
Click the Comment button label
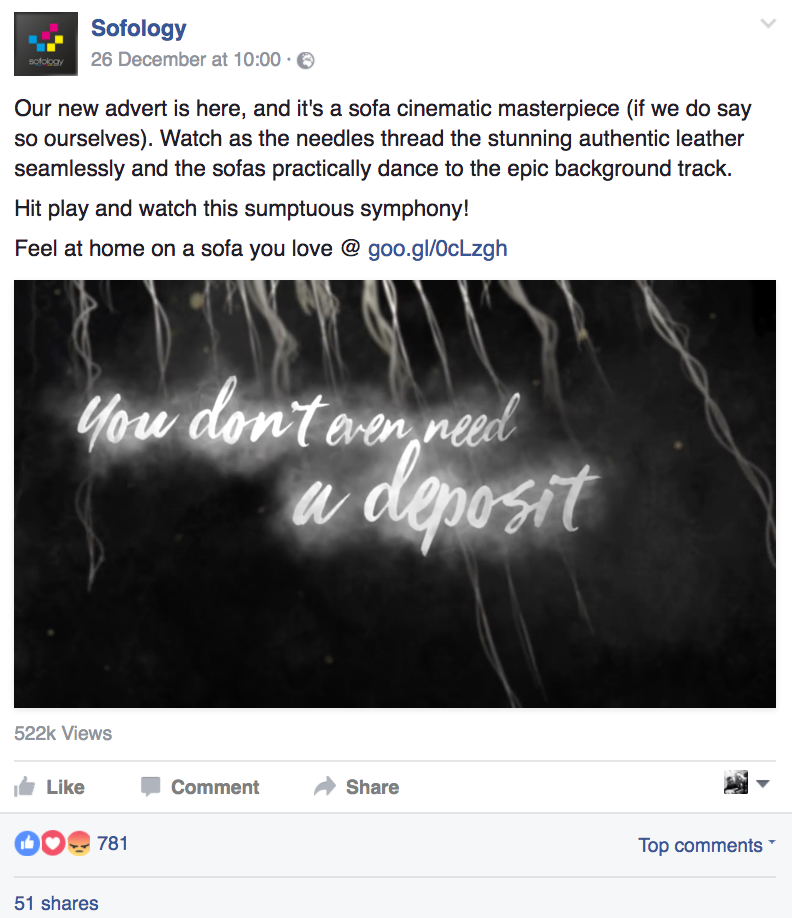pyautogui.click(x=215, y=787)
